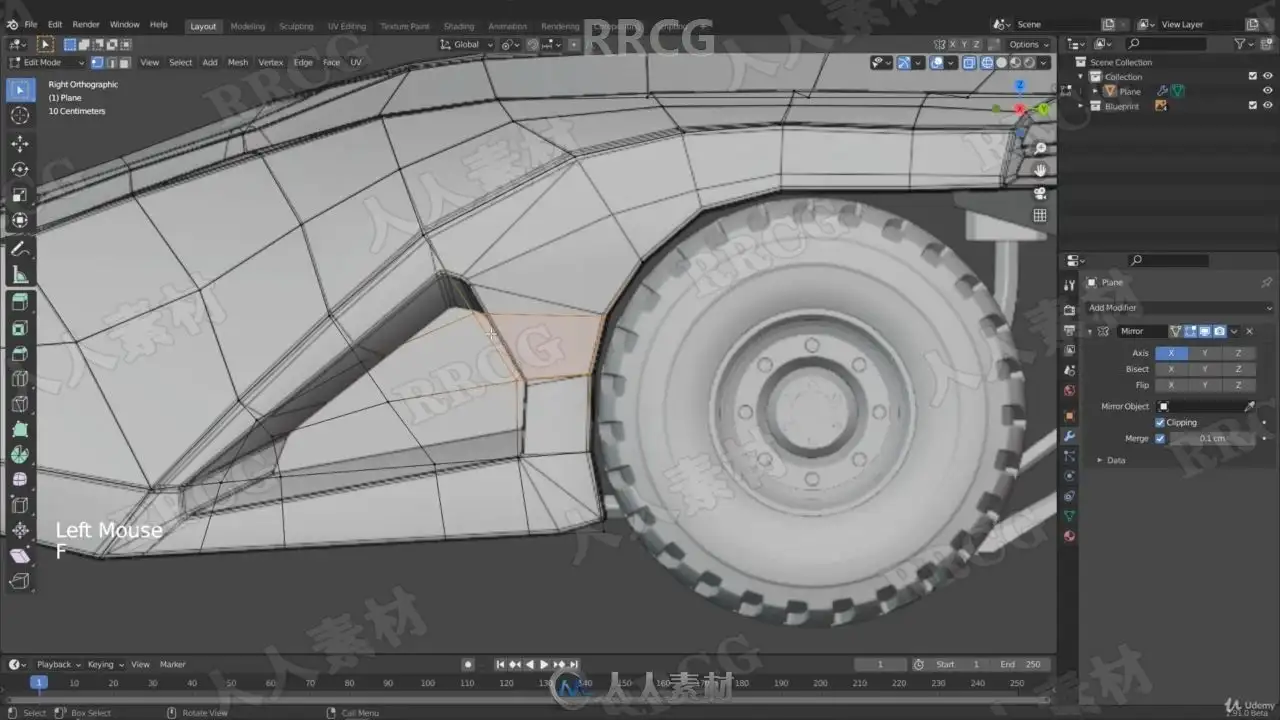The height and width of the screenshot is (720, 1280).
Task: Open the Material properties tab
Action: coord(1069,536)
